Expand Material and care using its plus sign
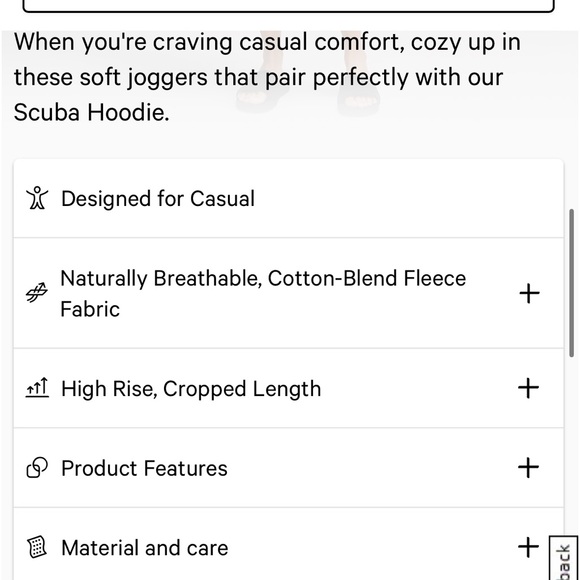The height and width of the screenshot is (580, 580). [x=528, y=547]
